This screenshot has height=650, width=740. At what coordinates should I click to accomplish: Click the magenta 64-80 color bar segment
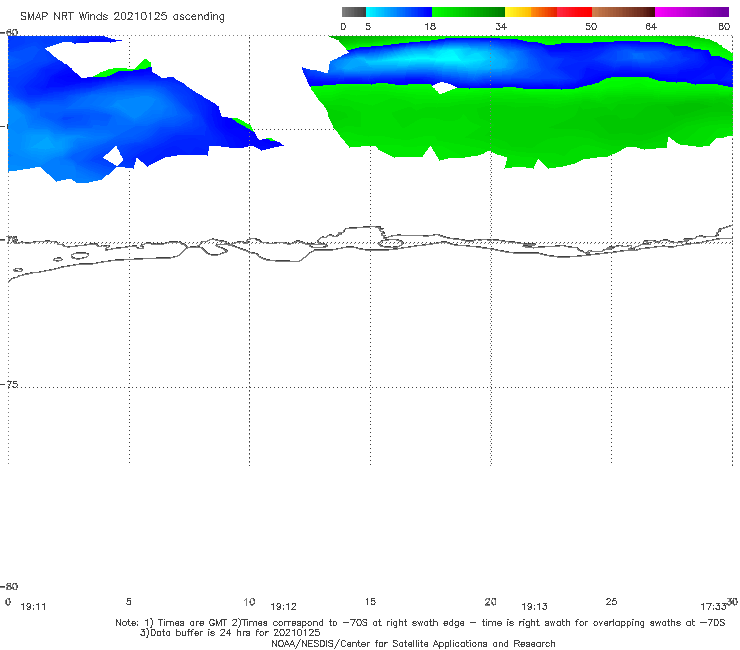[x=692, y=12]
